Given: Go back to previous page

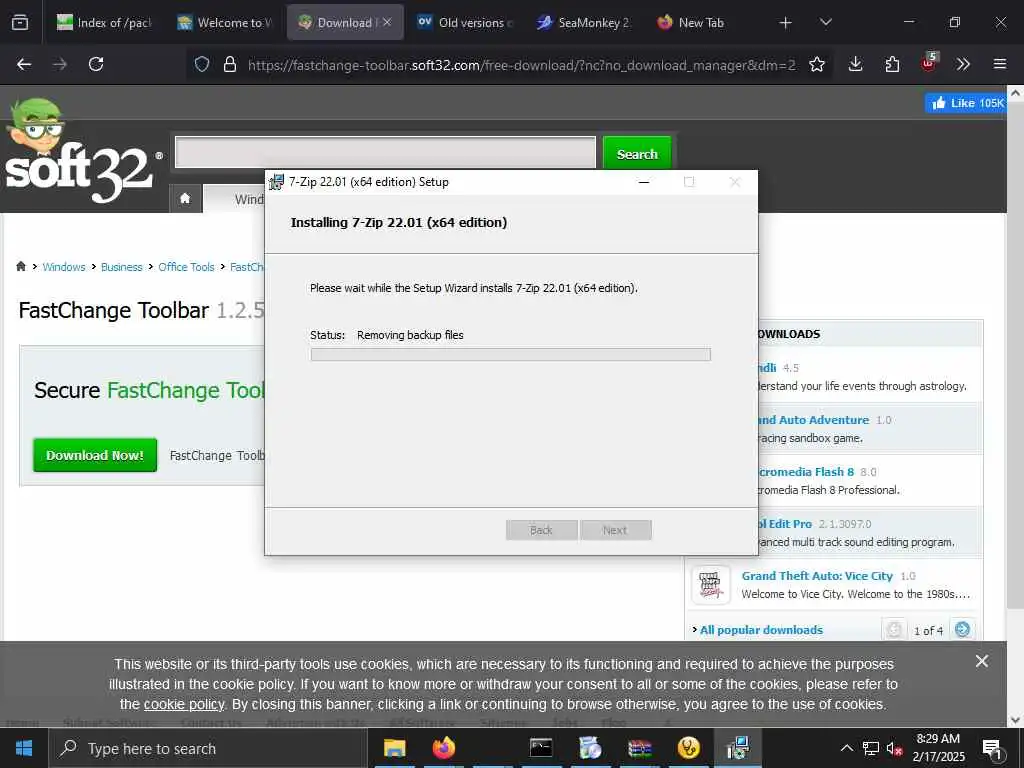Looking at the screenshot, I should pyautogui.click(x=24, y=64).
